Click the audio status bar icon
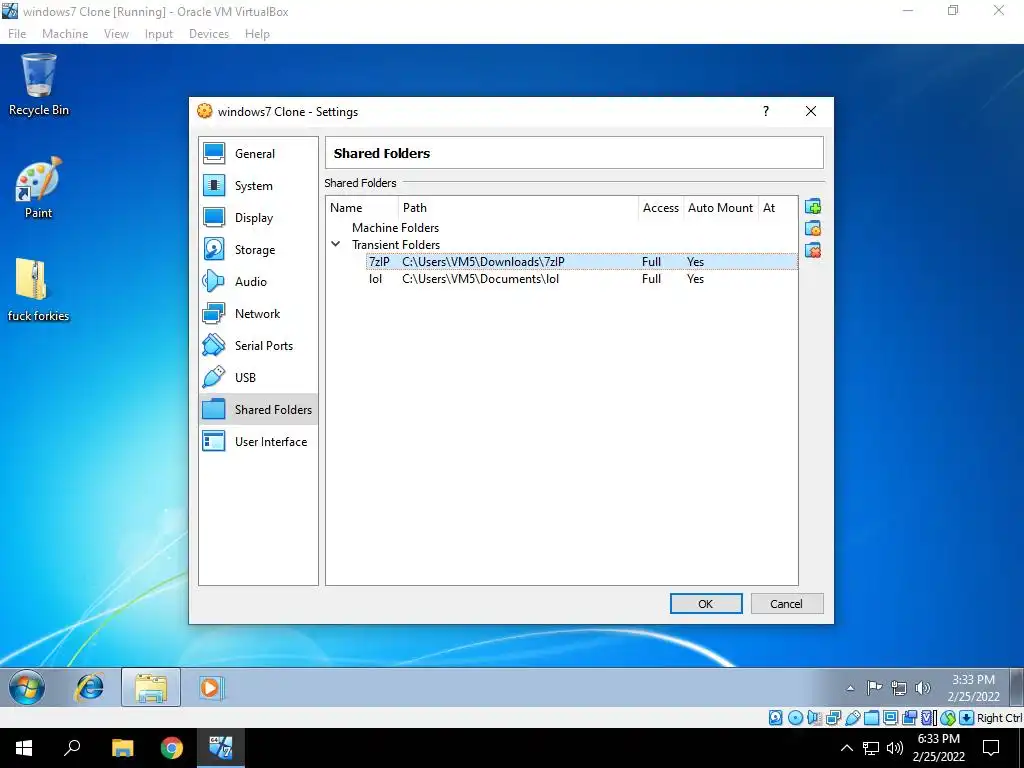1024x768 pixels. (x=814, y=718)
